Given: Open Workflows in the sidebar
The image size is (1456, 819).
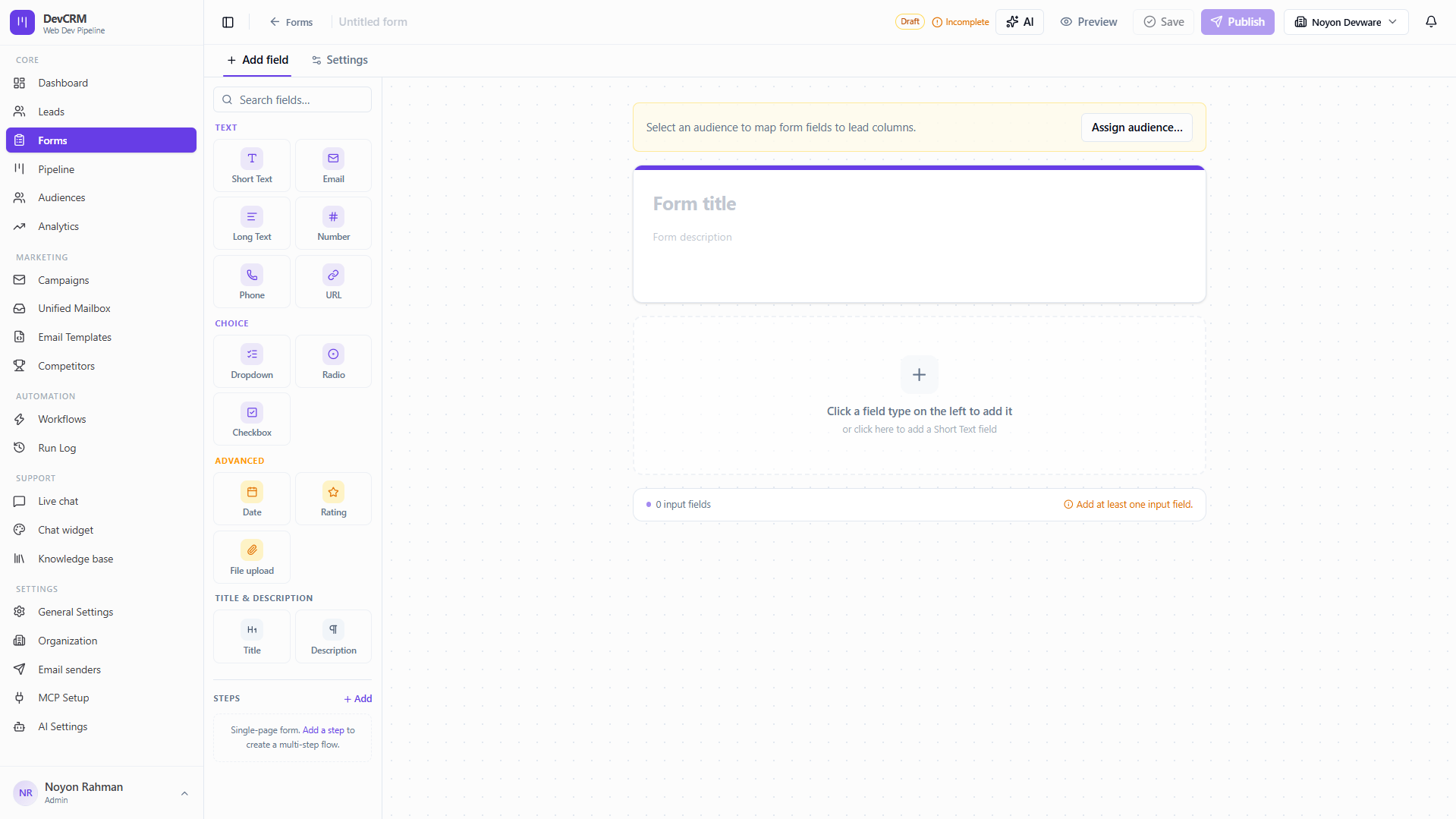Looking at the screenshot, I should [x=101, y=419].
